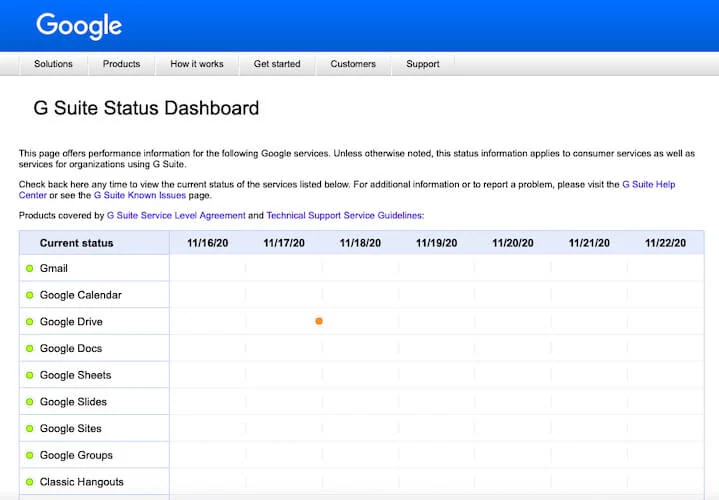Select the Google Docs service name
Screen dimensions: 719x500
71,348
